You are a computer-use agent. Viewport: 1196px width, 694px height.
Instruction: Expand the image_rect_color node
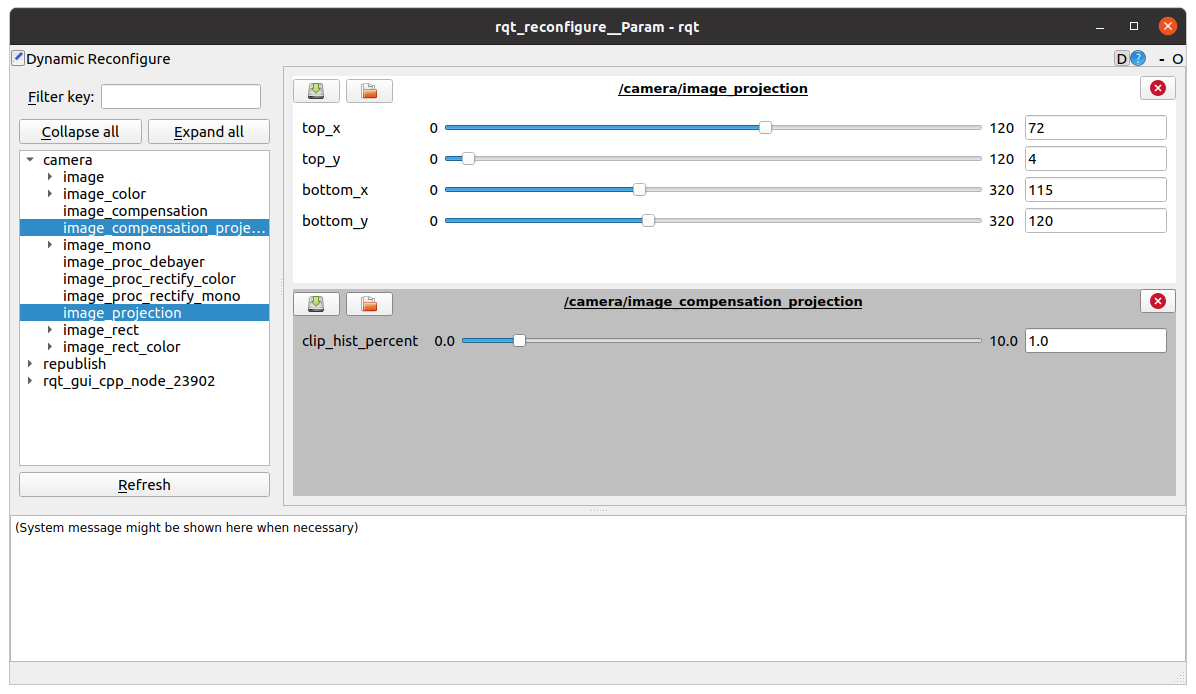click(50, 347)
